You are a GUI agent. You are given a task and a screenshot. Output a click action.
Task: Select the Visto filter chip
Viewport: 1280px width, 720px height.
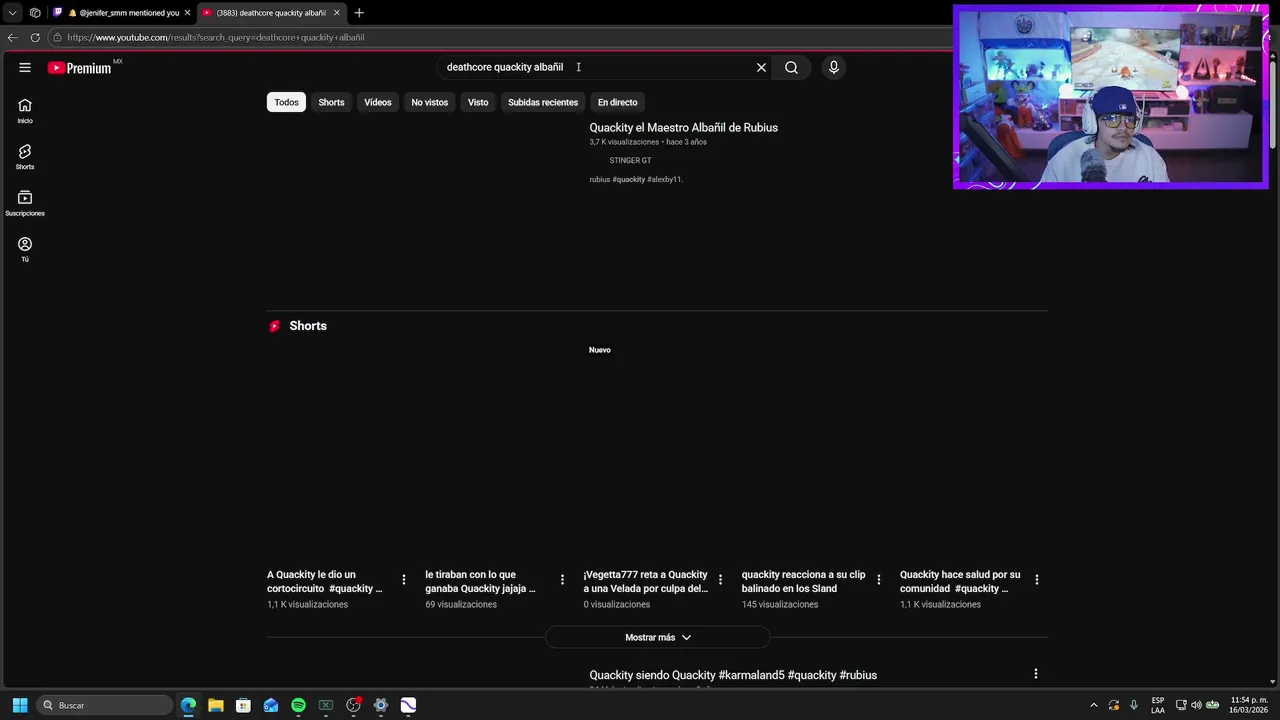click(478, 102)
